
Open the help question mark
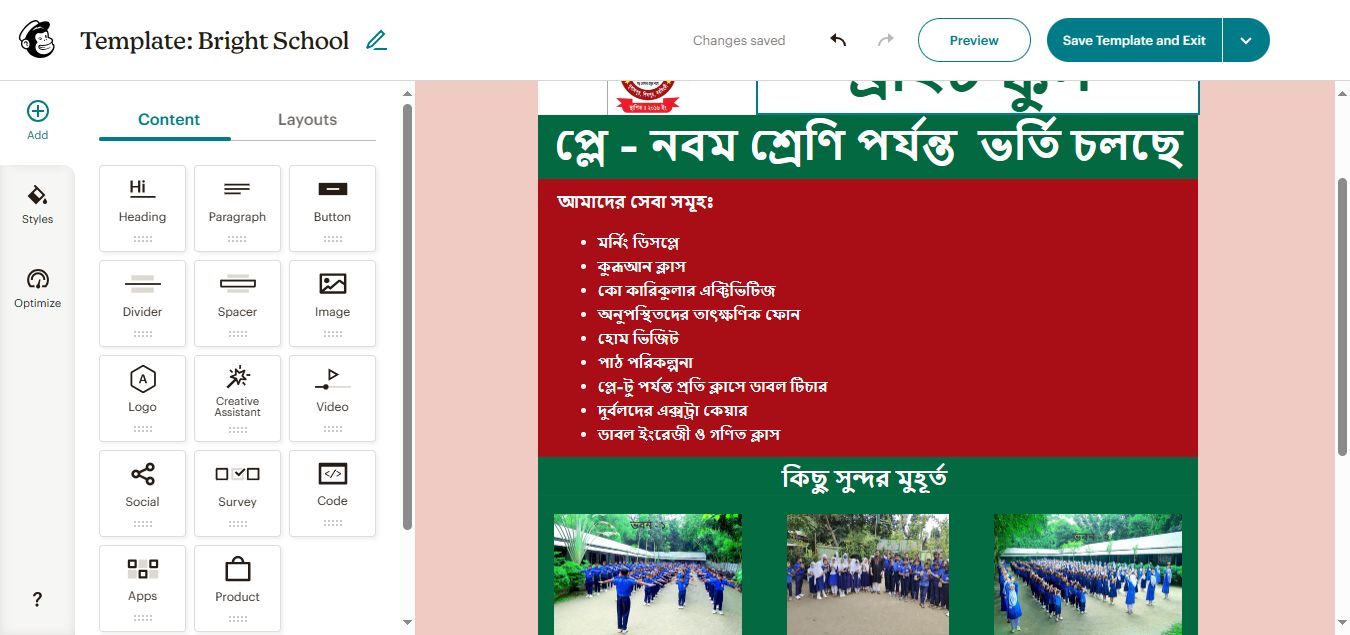point(37,599)
